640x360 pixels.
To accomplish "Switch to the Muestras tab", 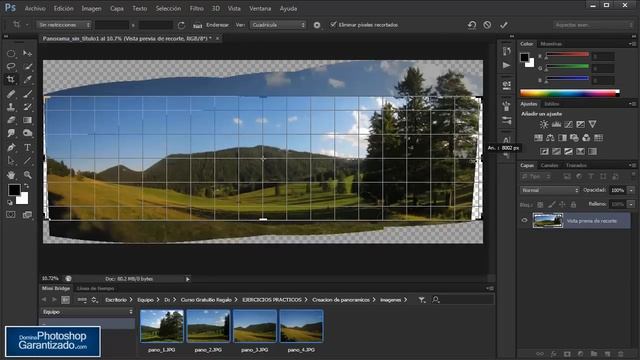I will point(551,44).
